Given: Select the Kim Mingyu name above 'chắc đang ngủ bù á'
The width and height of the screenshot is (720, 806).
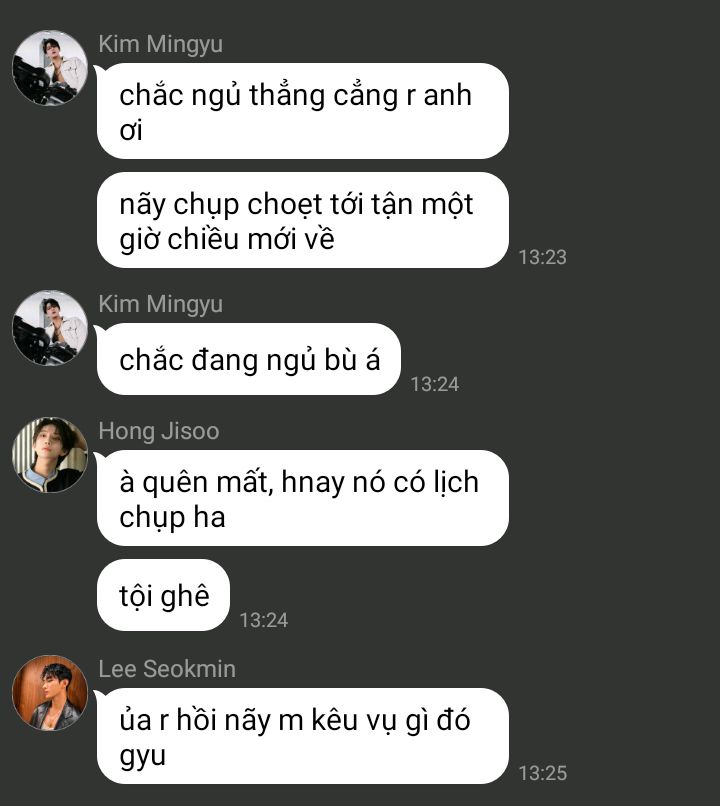Looking at the screenshot, I should [160, 305].
